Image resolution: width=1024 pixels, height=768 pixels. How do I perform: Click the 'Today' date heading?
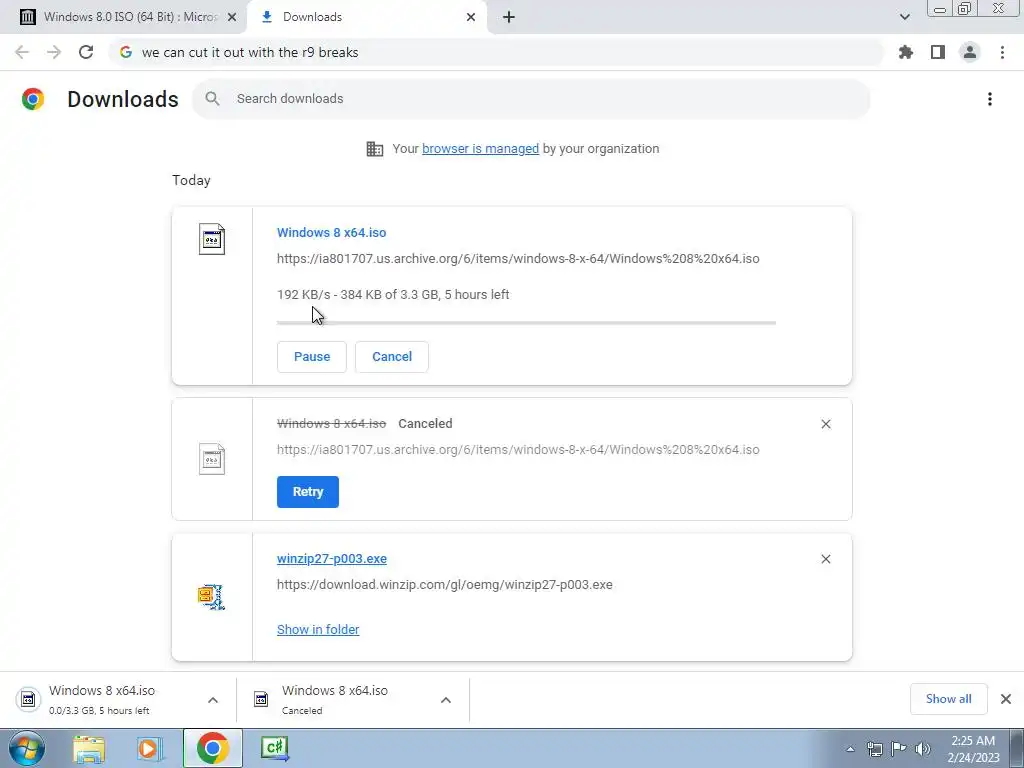coord(191,180)
